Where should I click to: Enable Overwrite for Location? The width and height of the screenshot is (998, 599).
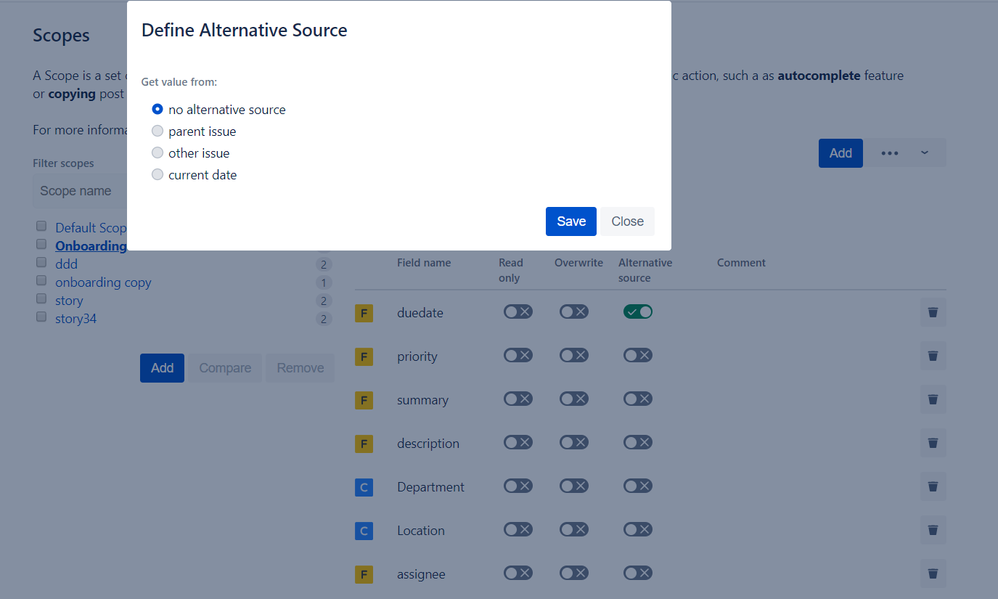click(x=574, y=529)
